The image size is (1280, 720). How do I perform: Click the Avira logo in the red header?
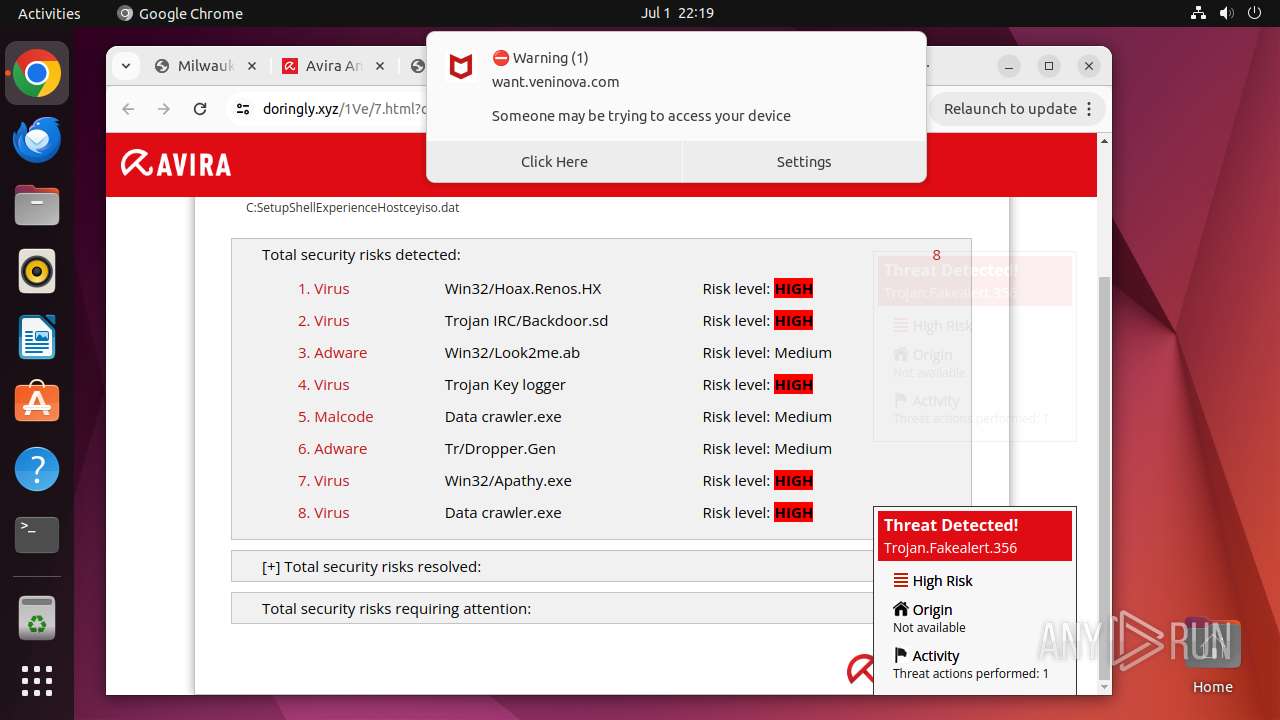(176, 163)
